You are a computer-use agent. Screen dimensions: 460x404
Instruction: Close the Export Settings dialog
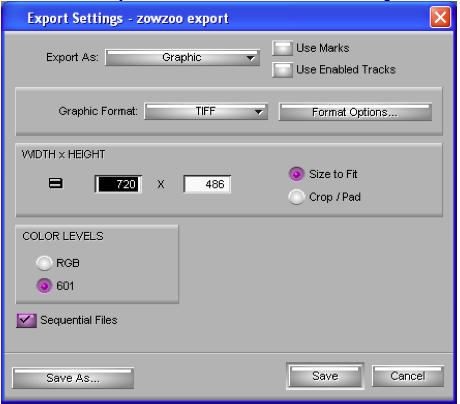coord(440,17)
